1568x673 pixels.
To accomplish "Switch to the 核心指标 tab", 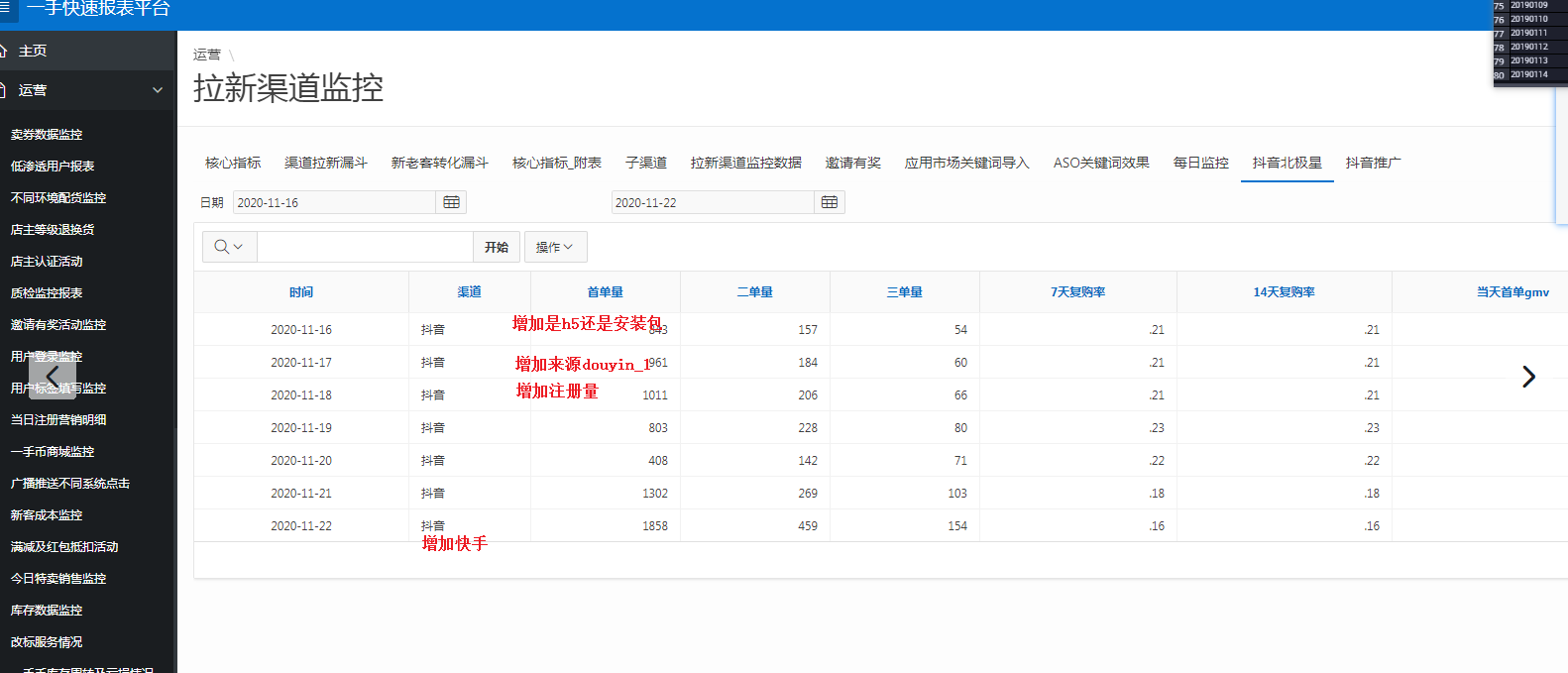I will pos(233,163).
